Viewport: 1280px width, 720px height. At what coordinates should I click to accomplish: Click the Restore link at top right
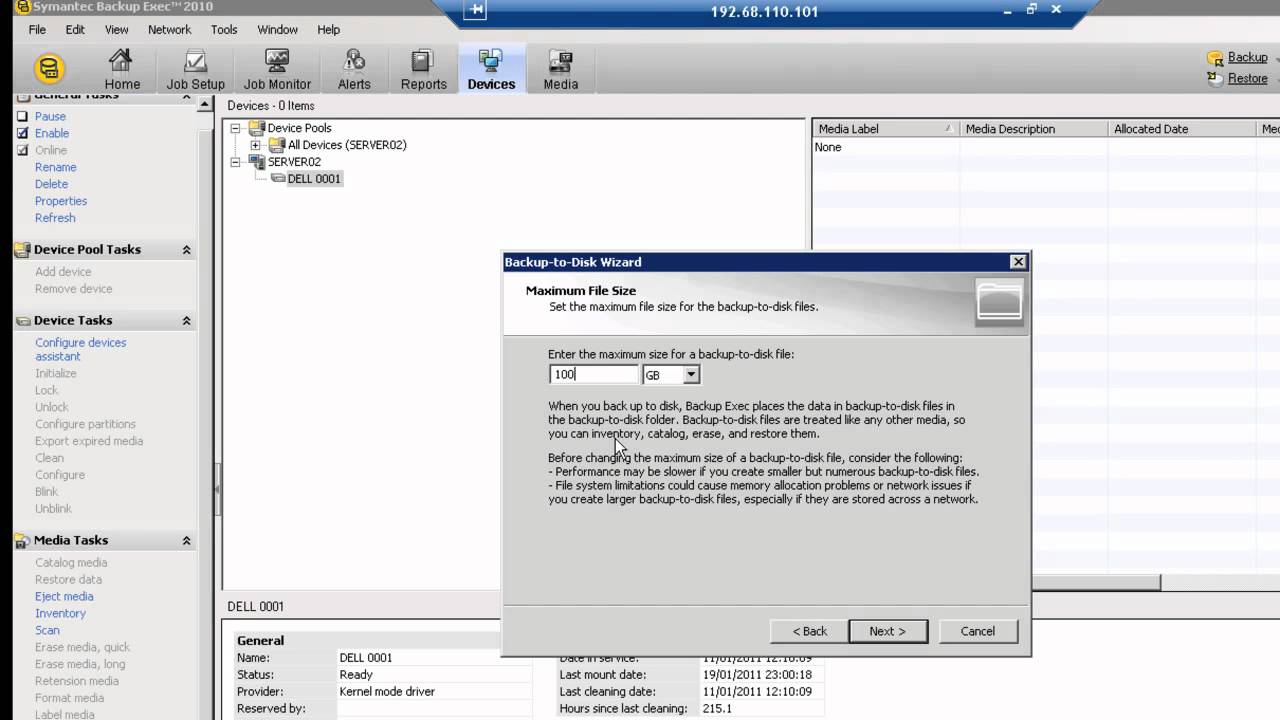point(1247,78)
